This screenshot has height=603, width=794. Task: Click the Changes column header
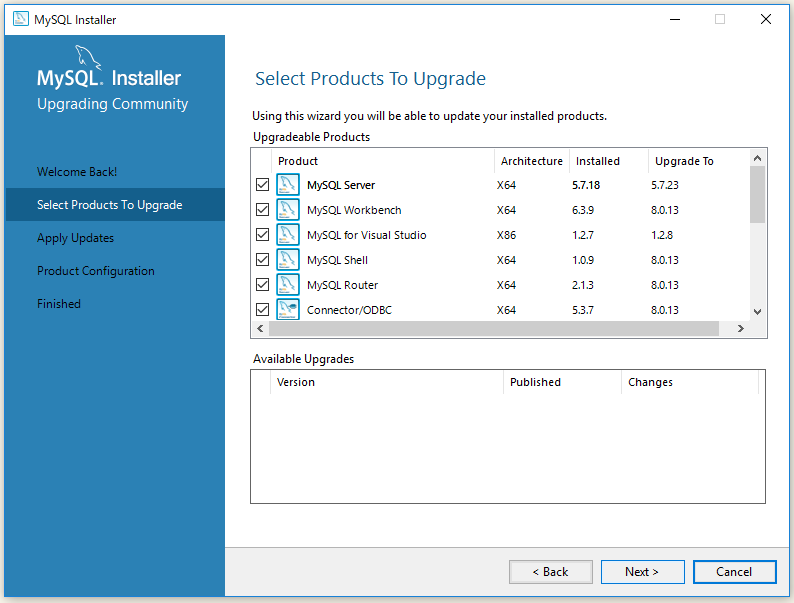pos(690,382)
